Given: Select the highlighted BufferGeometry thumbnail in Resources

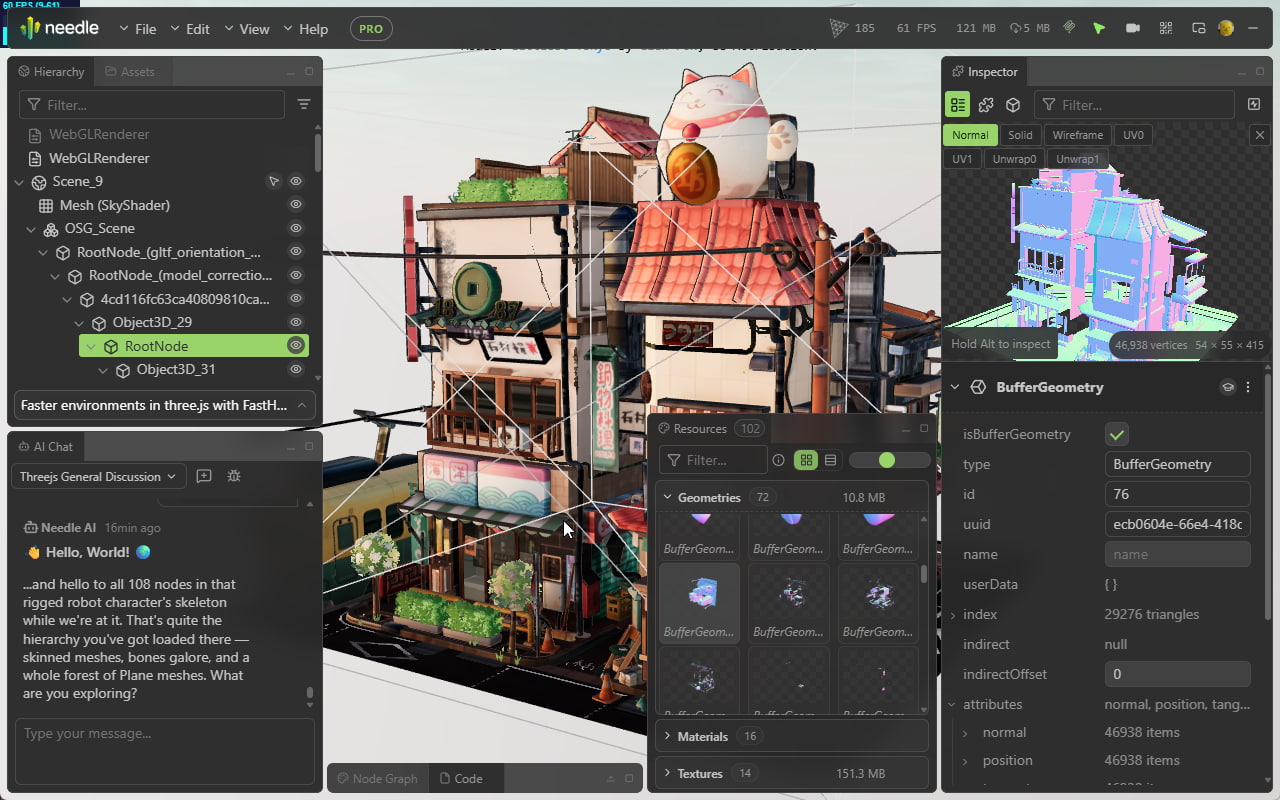Looking at the screenshot, I should point(699,602).
